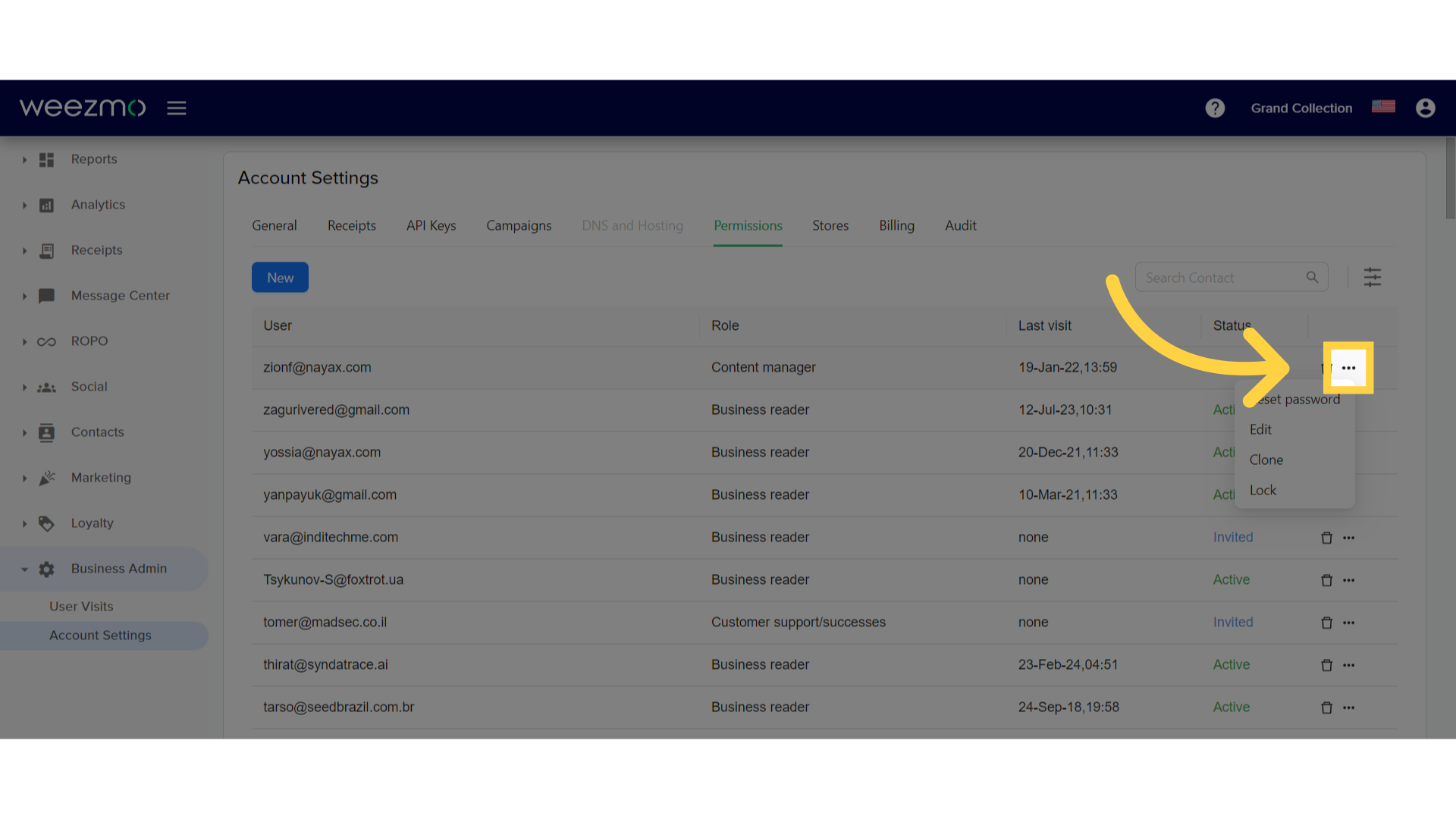Click the Lock option in context menu

click(1262, 490)
